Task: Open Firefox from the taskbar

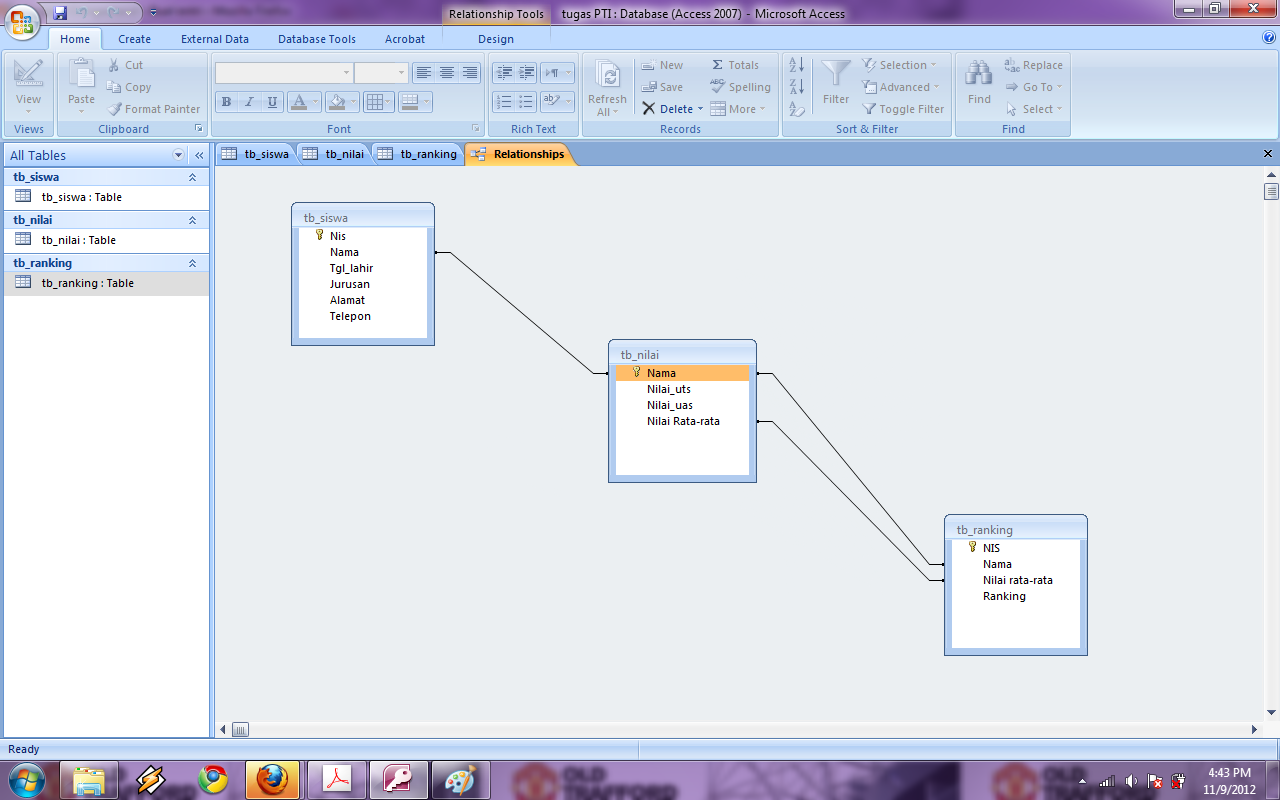Action: 271,779
